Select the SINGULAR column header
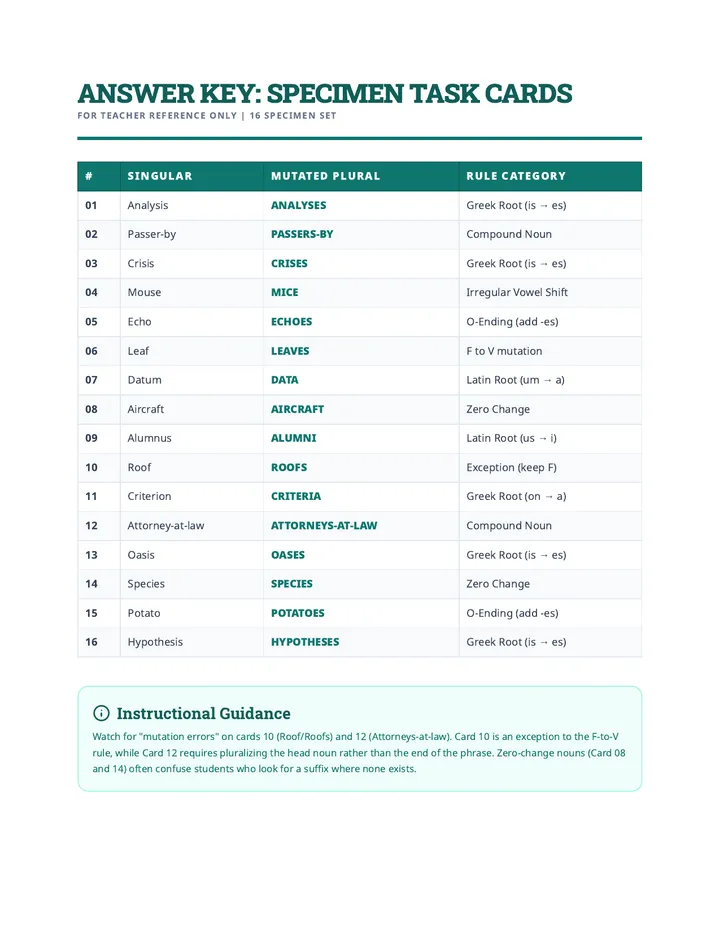Screen dimensions: 720x932 (x=159, y=176)
